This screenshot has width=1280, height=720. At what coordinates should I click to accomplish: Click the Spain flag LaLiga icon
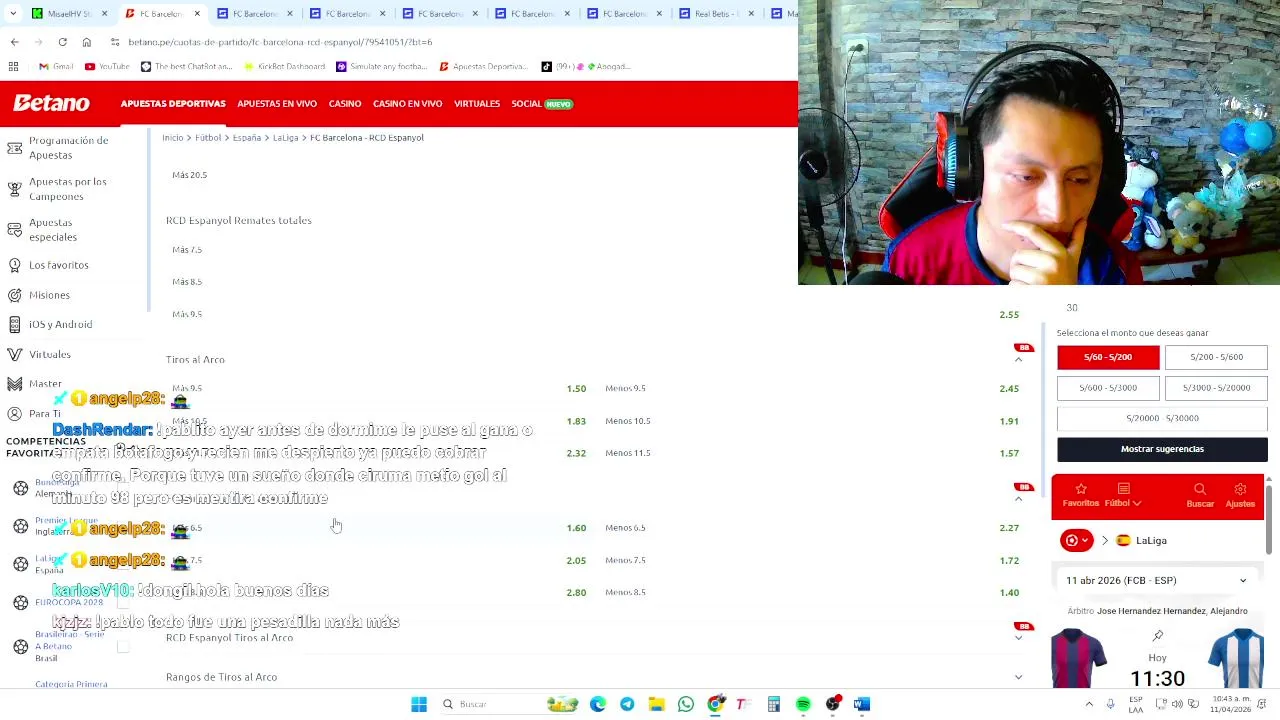[1123, 541]
